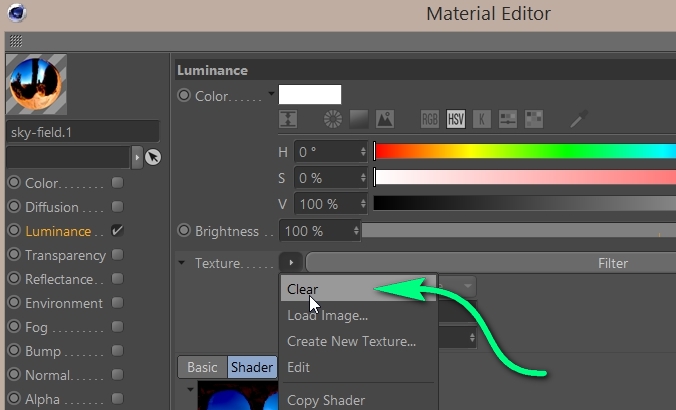Enable the Kelvin temperature color mode

coord(482,119)
